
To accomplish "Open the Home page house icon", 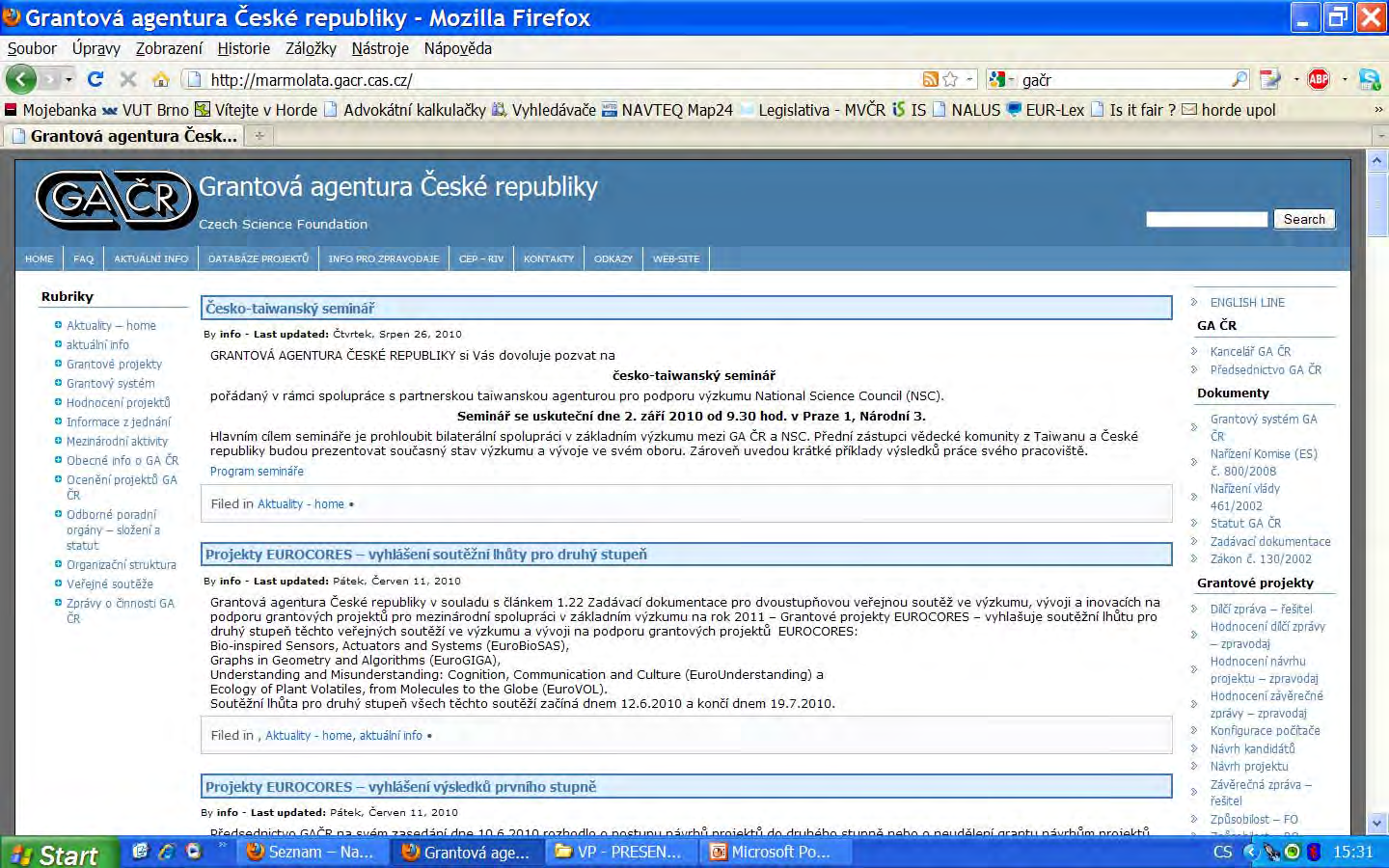I will [161, 79].
